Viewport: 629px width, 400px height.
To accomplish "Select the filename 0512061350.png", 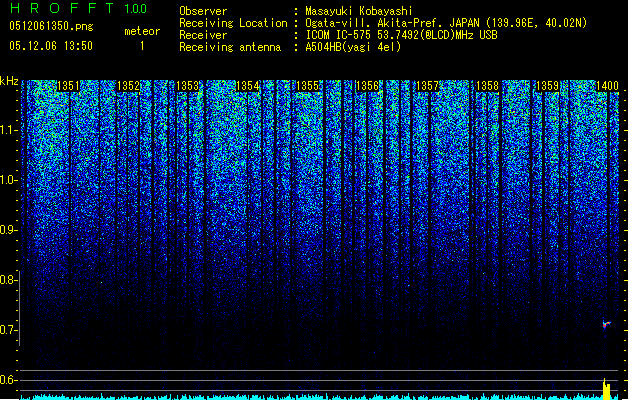I will pyautogui.click(x=51, y=26).
